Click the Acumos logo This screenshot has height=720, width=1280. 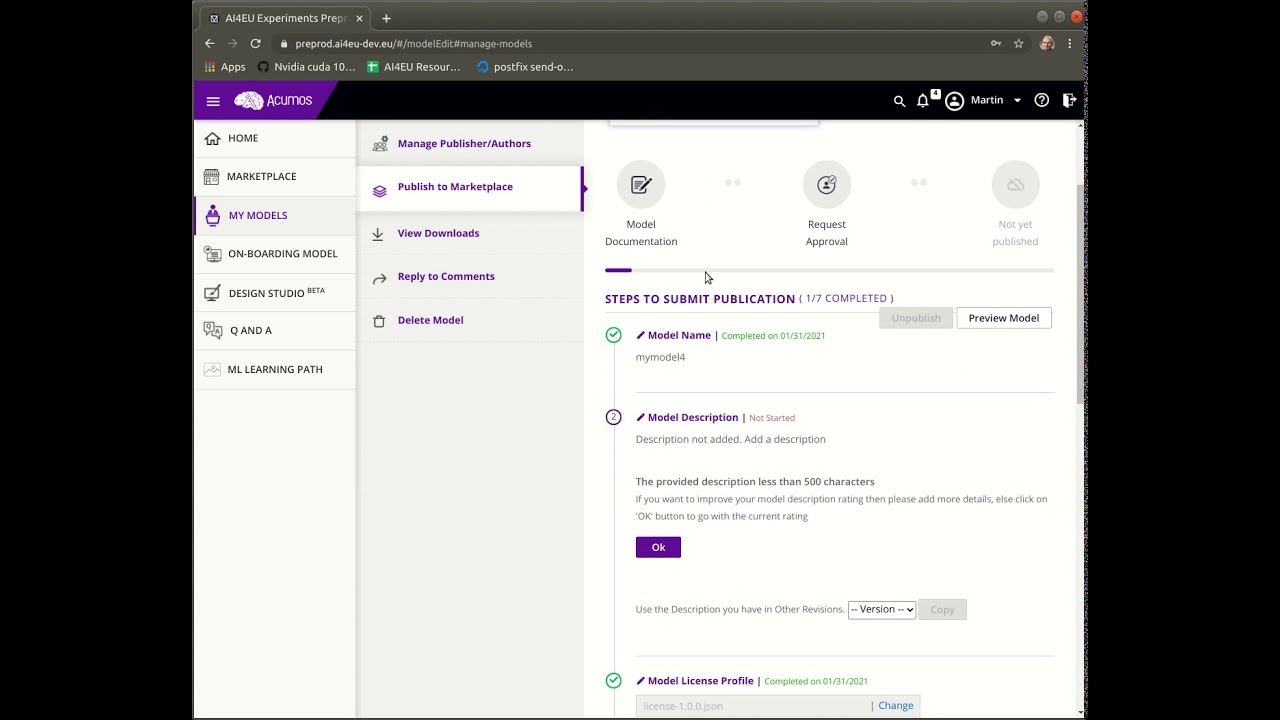pyautogui.click(x=273, y=100)
